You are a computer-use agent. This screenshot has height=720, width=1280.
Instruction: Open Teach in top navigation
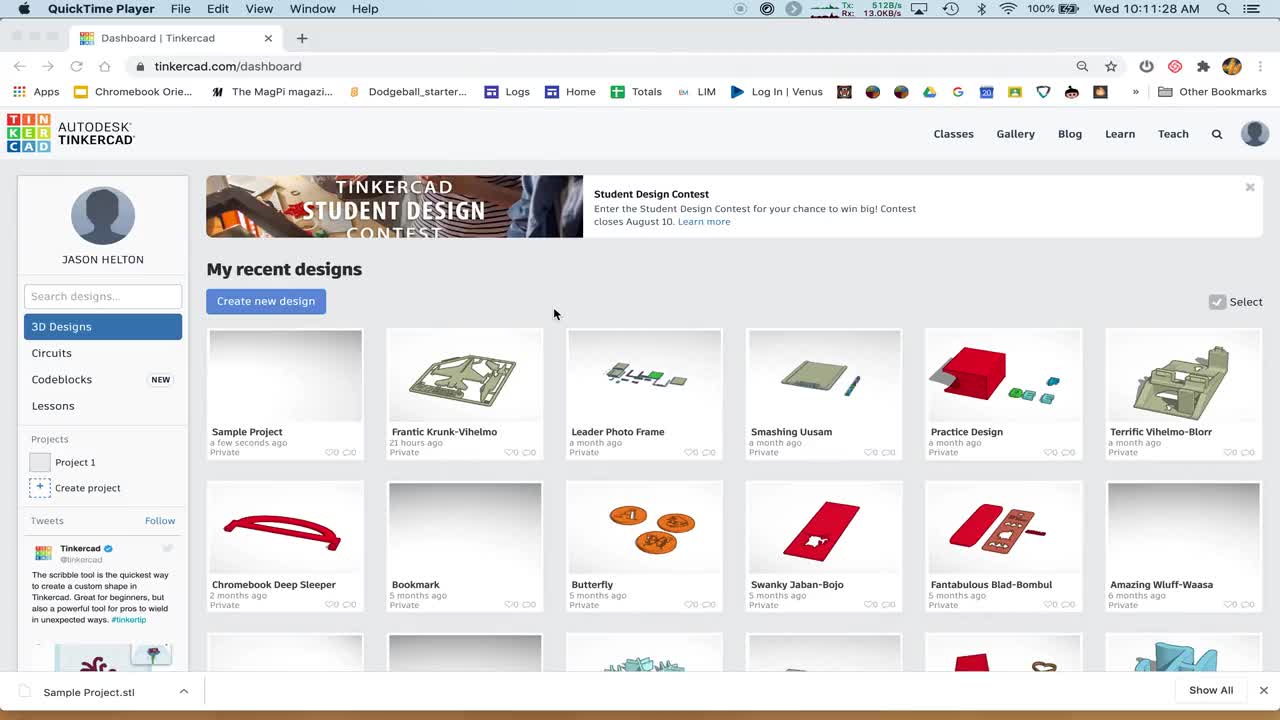click(x=1173, y=134)
